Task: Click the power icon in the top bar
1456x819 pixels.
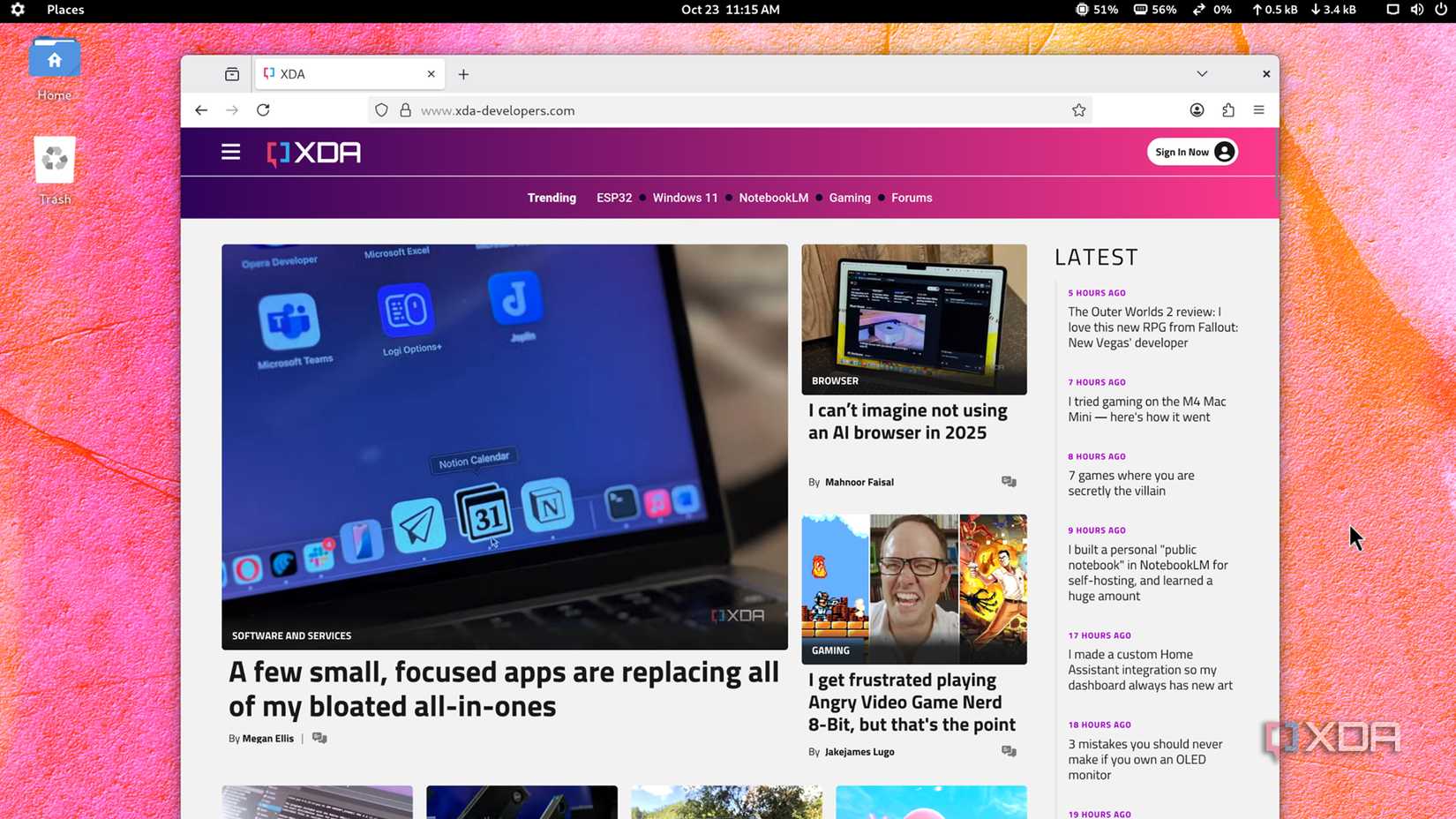Action: pyautogui.click(x=1441, y=10)
